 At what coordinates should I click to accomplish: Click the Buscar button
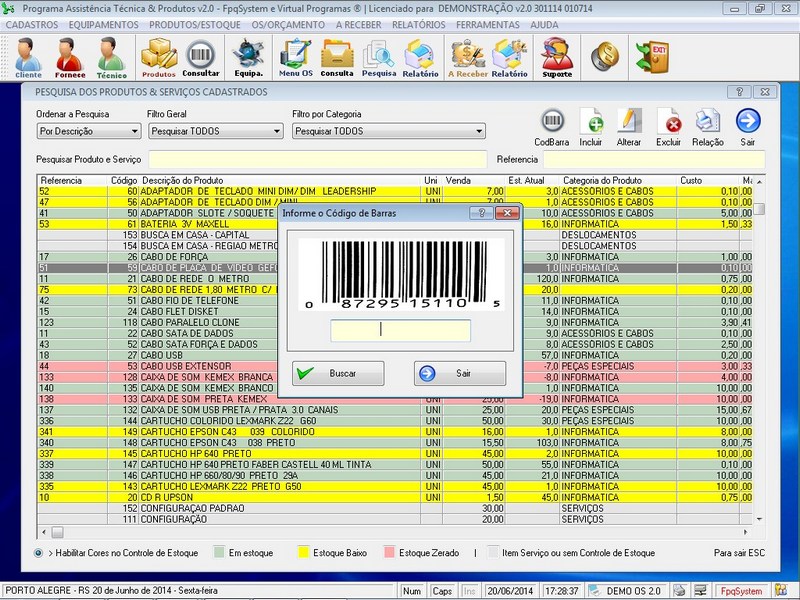(x=338, y=373)
